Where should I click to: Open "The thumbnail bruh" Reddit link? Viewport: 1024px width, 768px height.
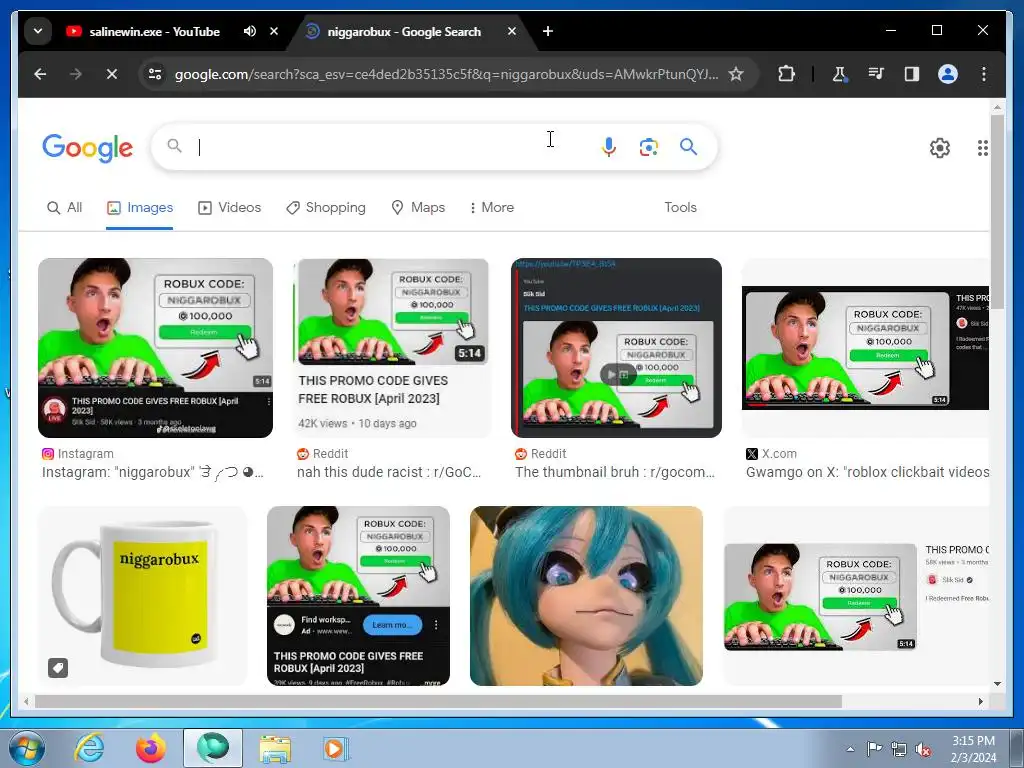615,472
